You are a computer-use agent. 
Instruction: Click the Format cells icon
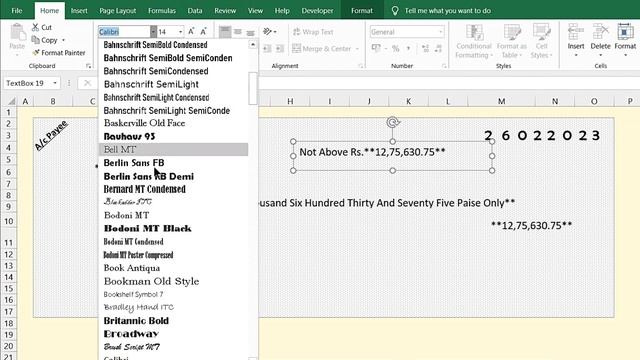tap(625, 40)
